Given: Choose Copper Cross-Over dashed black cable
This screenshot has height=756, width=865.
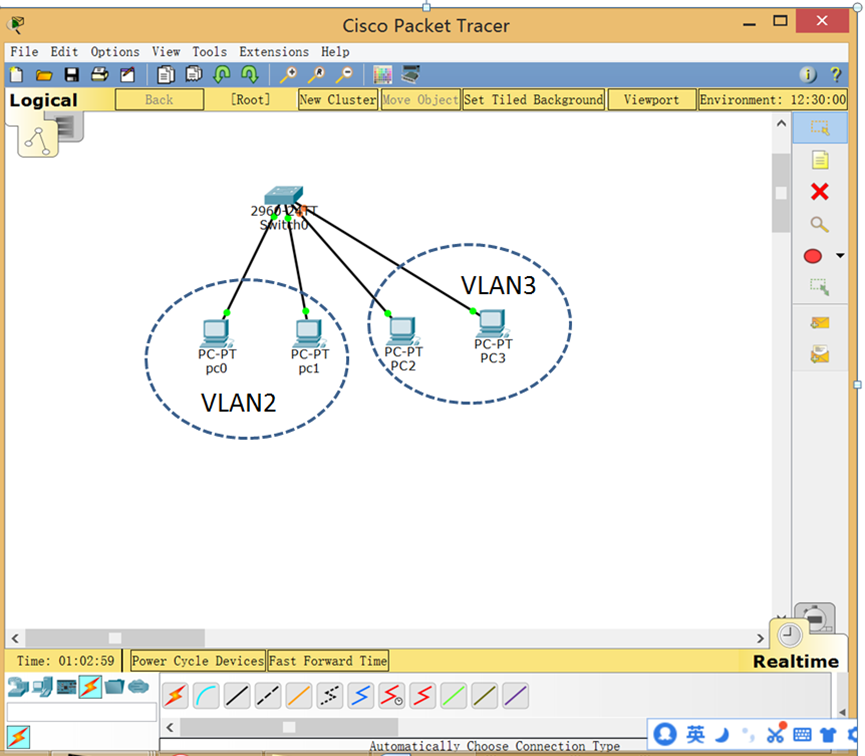Looking at the screenshot, I should point(268,696).
